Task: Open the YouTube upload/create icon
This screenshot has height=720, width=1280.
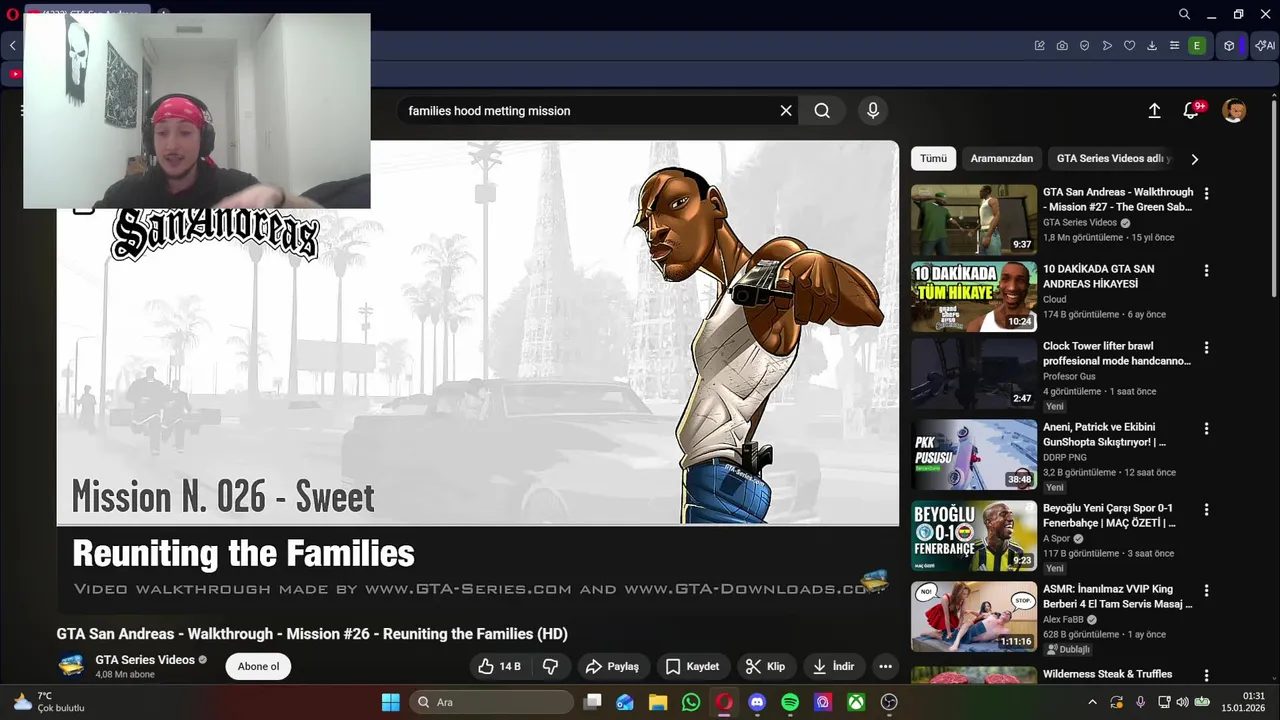Action: pos(1154,111)
